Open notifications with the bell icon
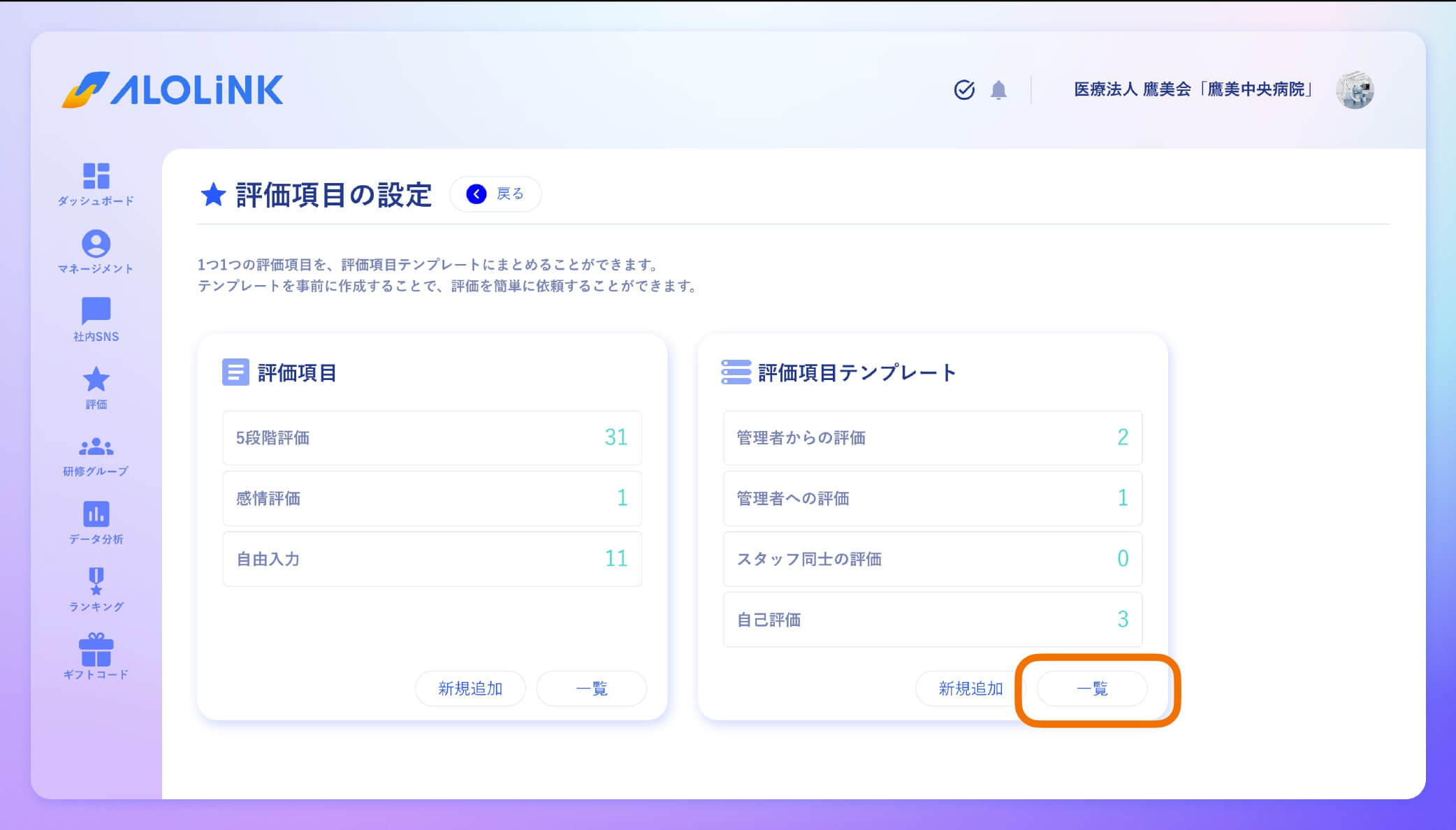Image resolution: width=1456 pixels, height=830 pixels. 998,90
